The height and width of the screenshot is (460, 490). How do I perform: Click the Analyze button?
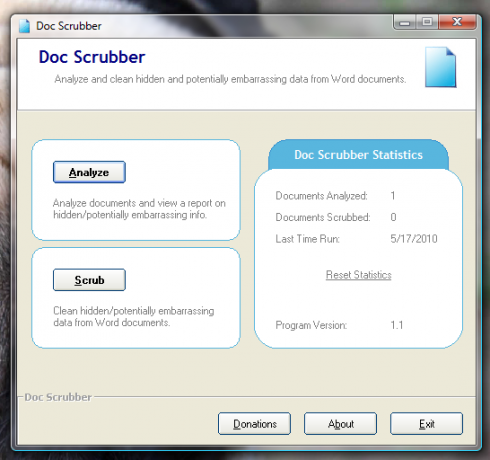89,172
